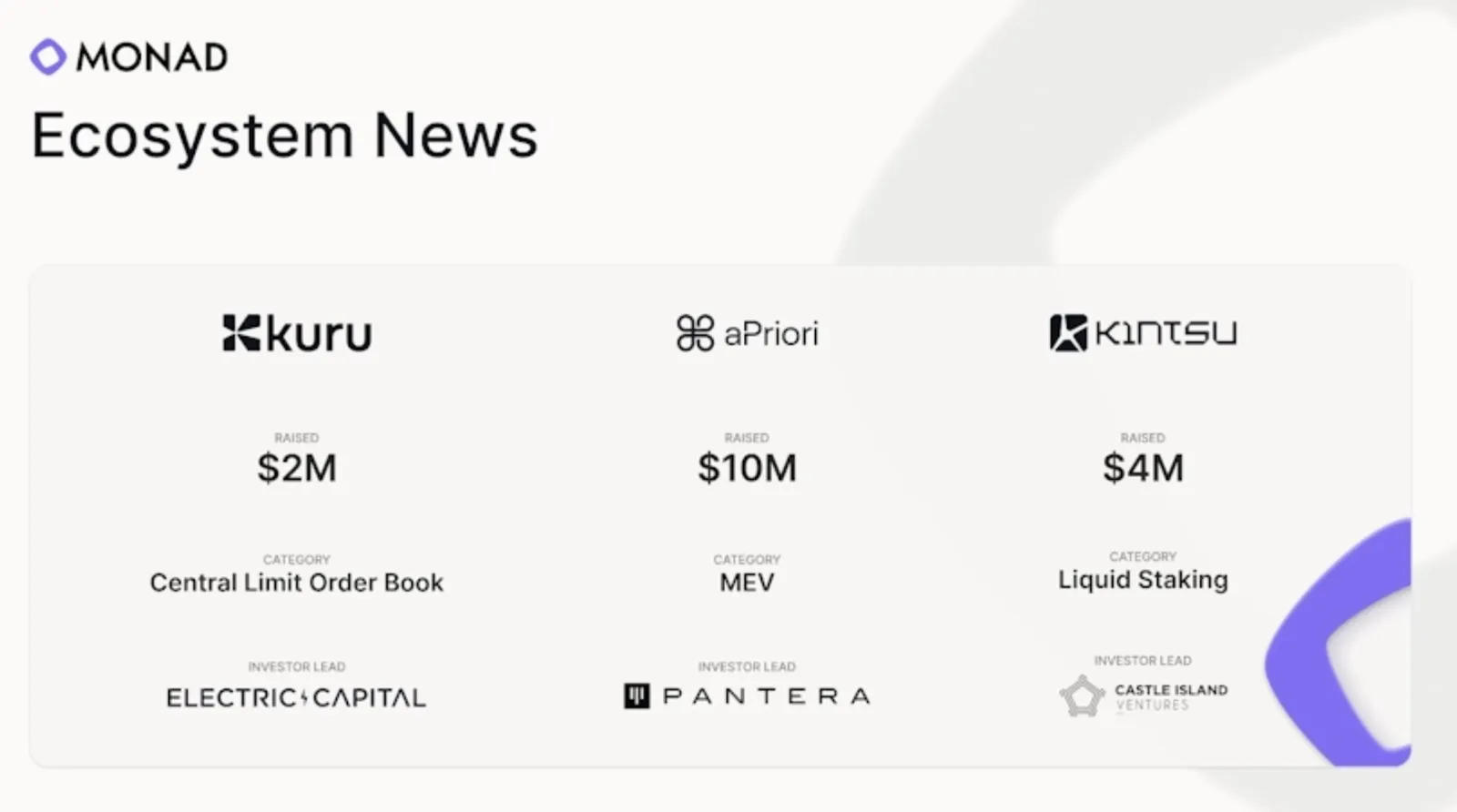Screen dimensions: 1457x812
Task: Click the Pantera square logo icon
Action: (637, 696)
